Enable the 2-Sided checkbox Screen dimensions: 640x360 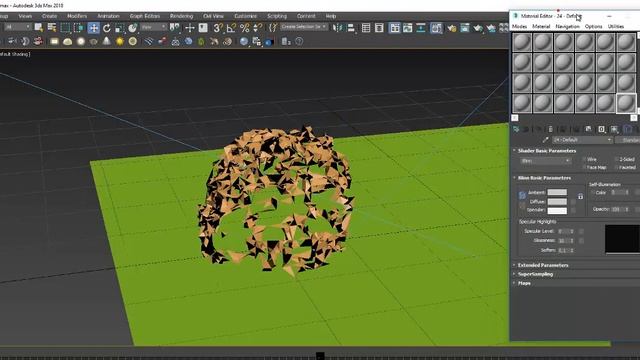(616, 159)
